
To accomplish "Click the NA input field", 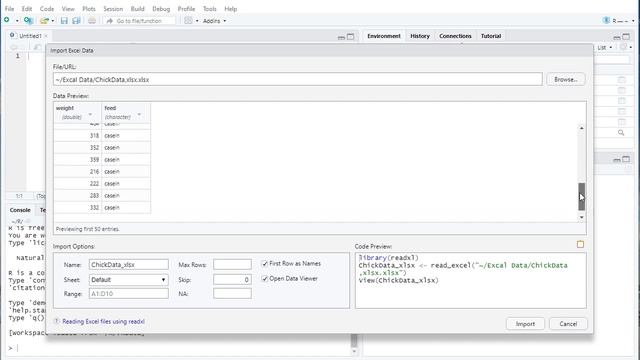I will click(x=232, y=293).
